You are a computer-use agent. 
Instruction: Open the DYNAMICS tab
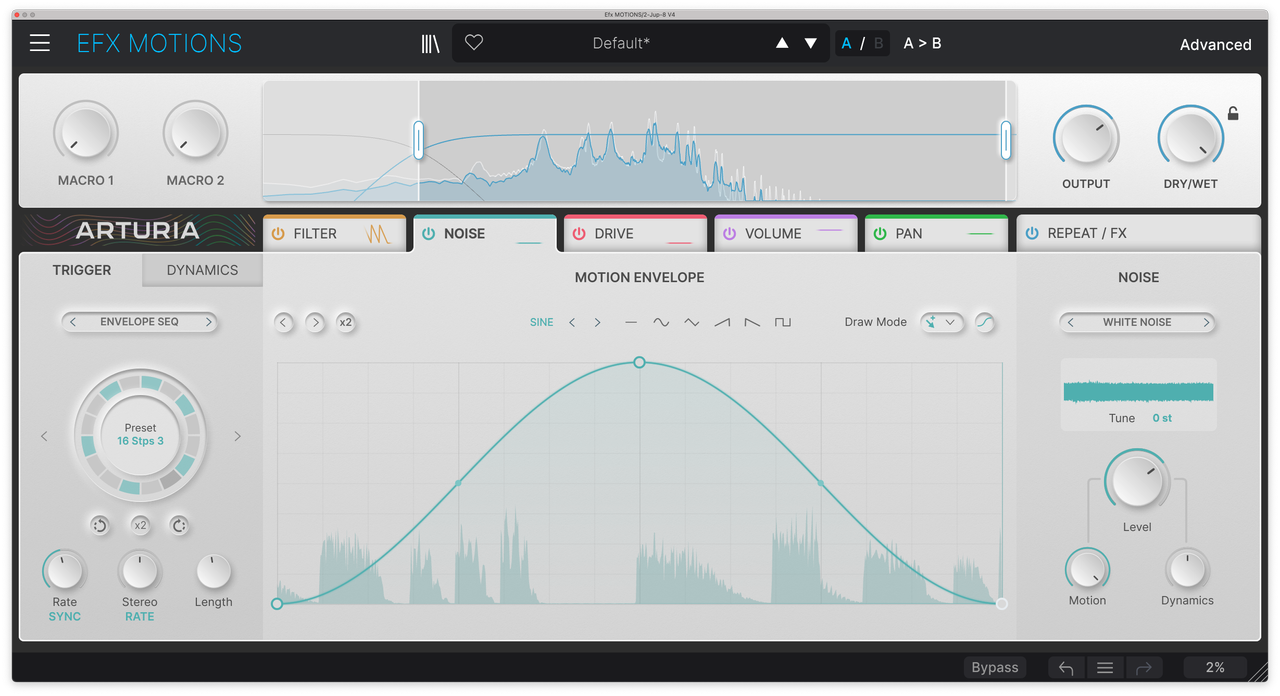pyautogui.click(x=202, y=270)
